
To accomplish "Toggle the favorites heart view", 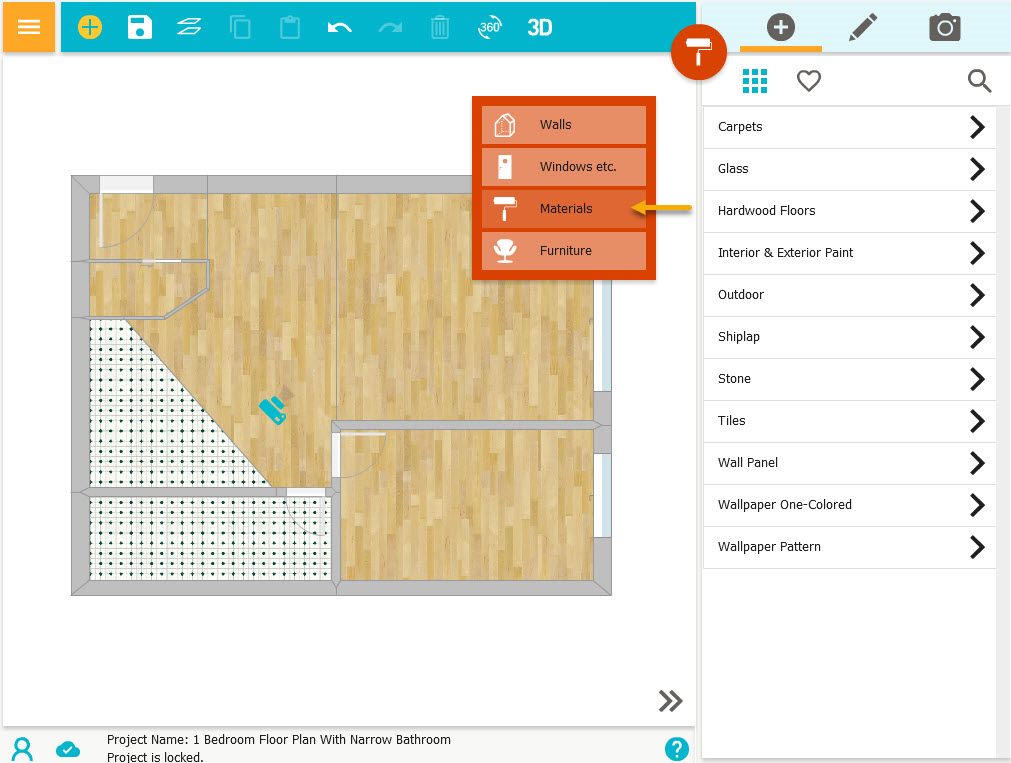I will (809, 81).
